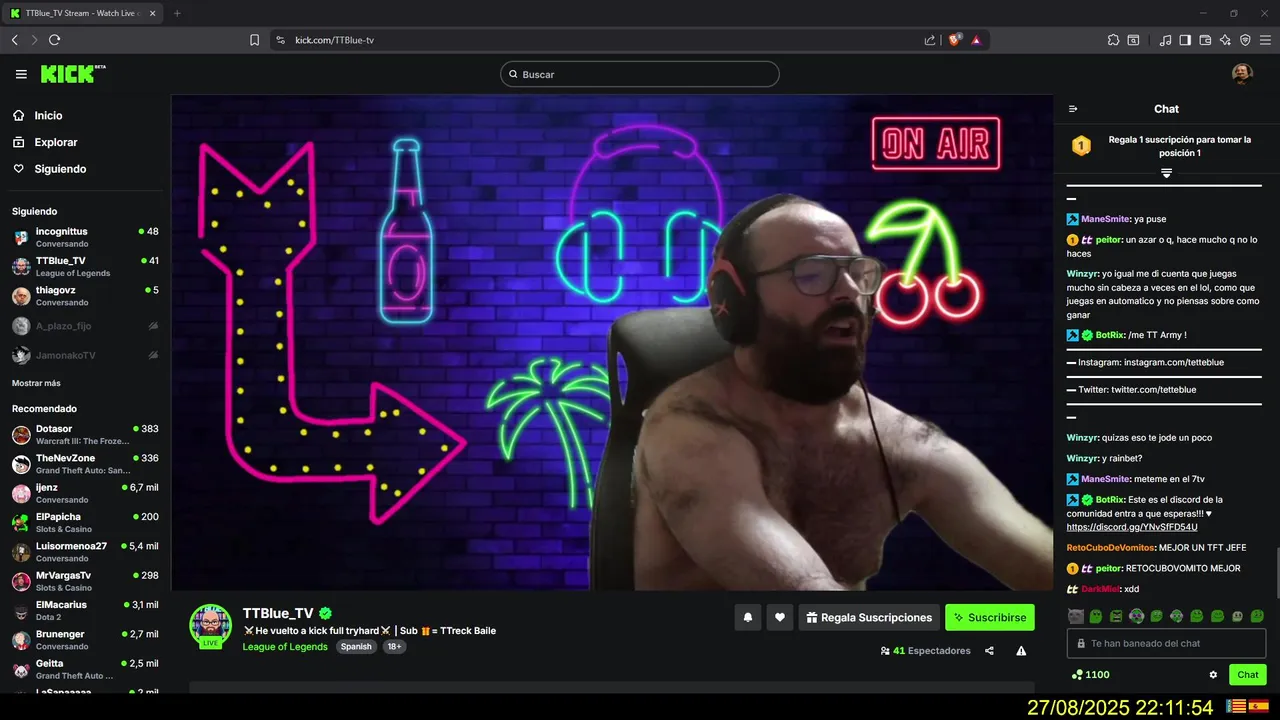This screenshot has height=720, width=1280.
Task: Open the chat settings gear
Action: tap(1213, 675)
